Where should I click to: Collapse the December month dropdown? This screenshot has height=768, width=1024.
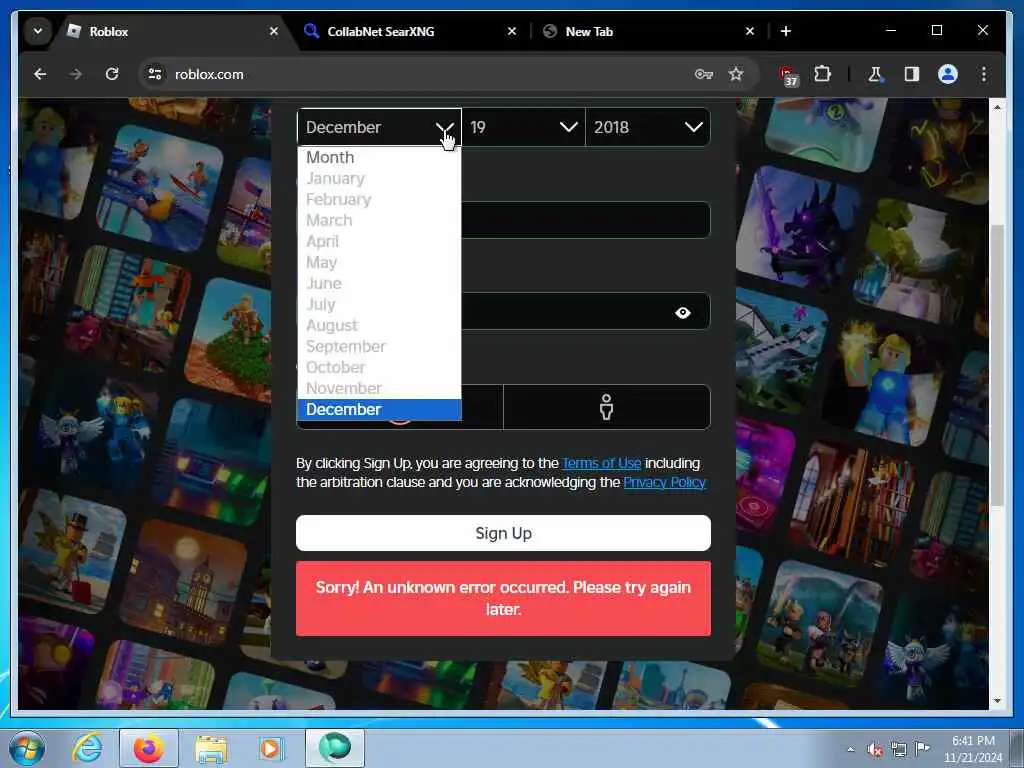click(379, 127)
